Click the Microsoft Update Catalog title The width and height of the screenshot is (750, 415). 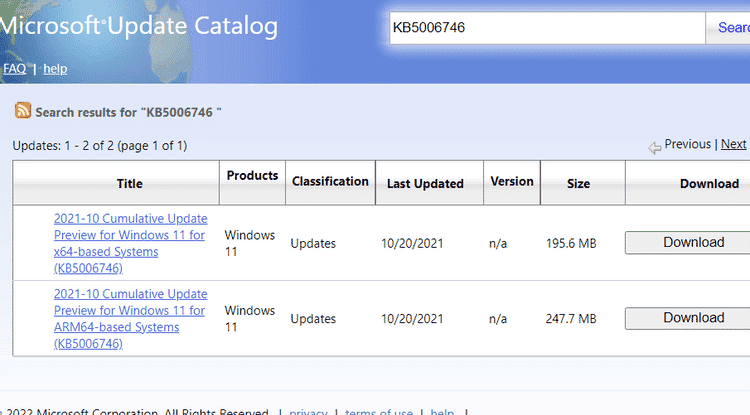pyautogui.click(x=139, y=26)
